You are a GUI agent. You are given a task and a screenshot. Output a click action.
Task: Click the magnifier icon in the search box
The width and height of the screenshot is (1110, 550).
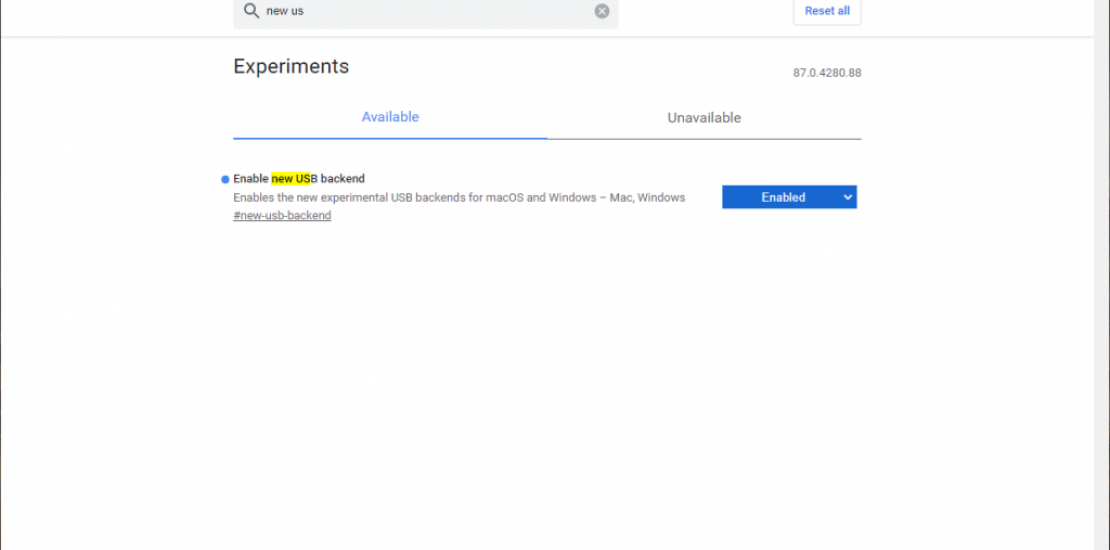coord(251,11)
